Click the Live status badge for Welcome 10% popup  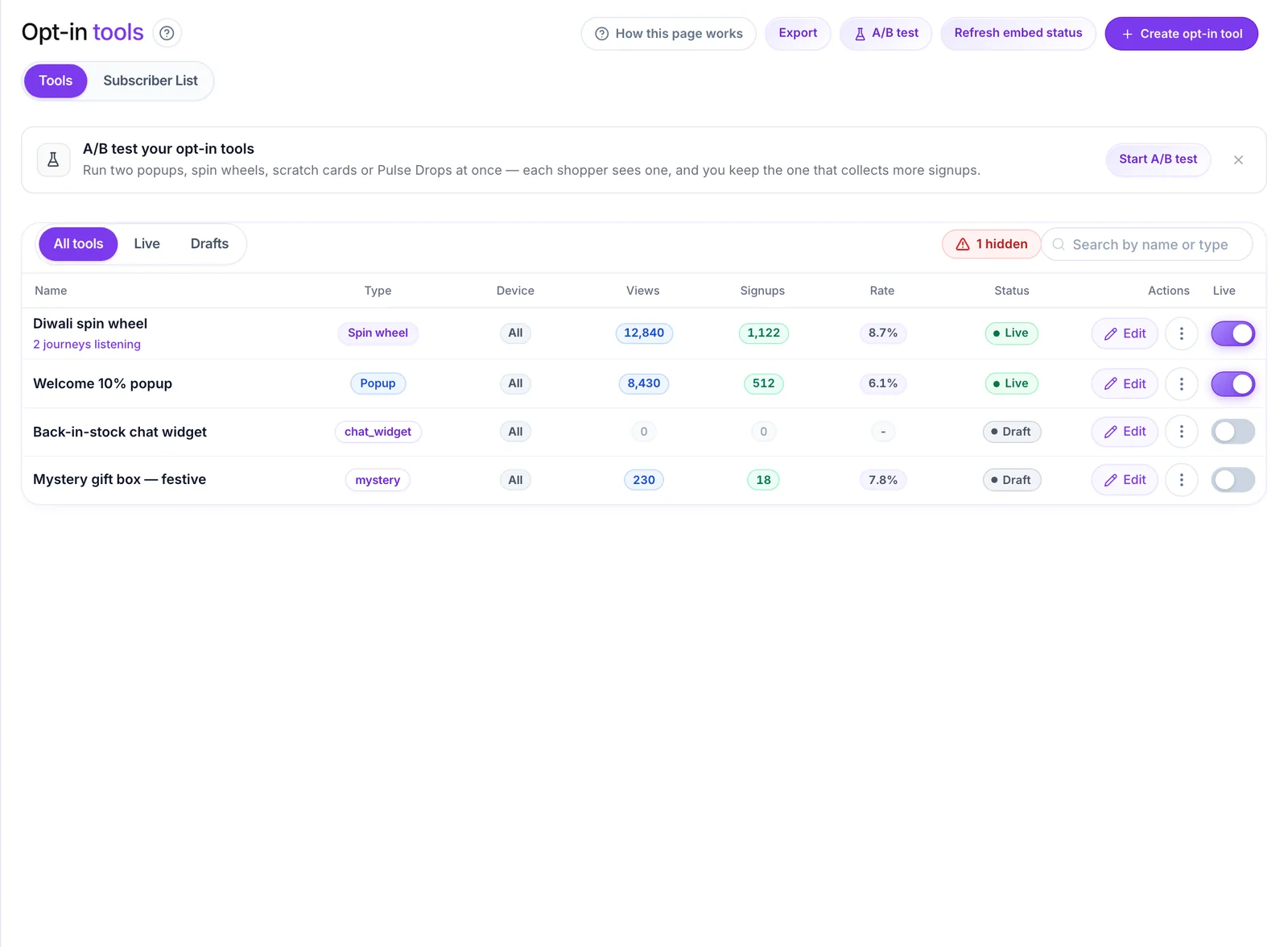[x=1012, y=384]
